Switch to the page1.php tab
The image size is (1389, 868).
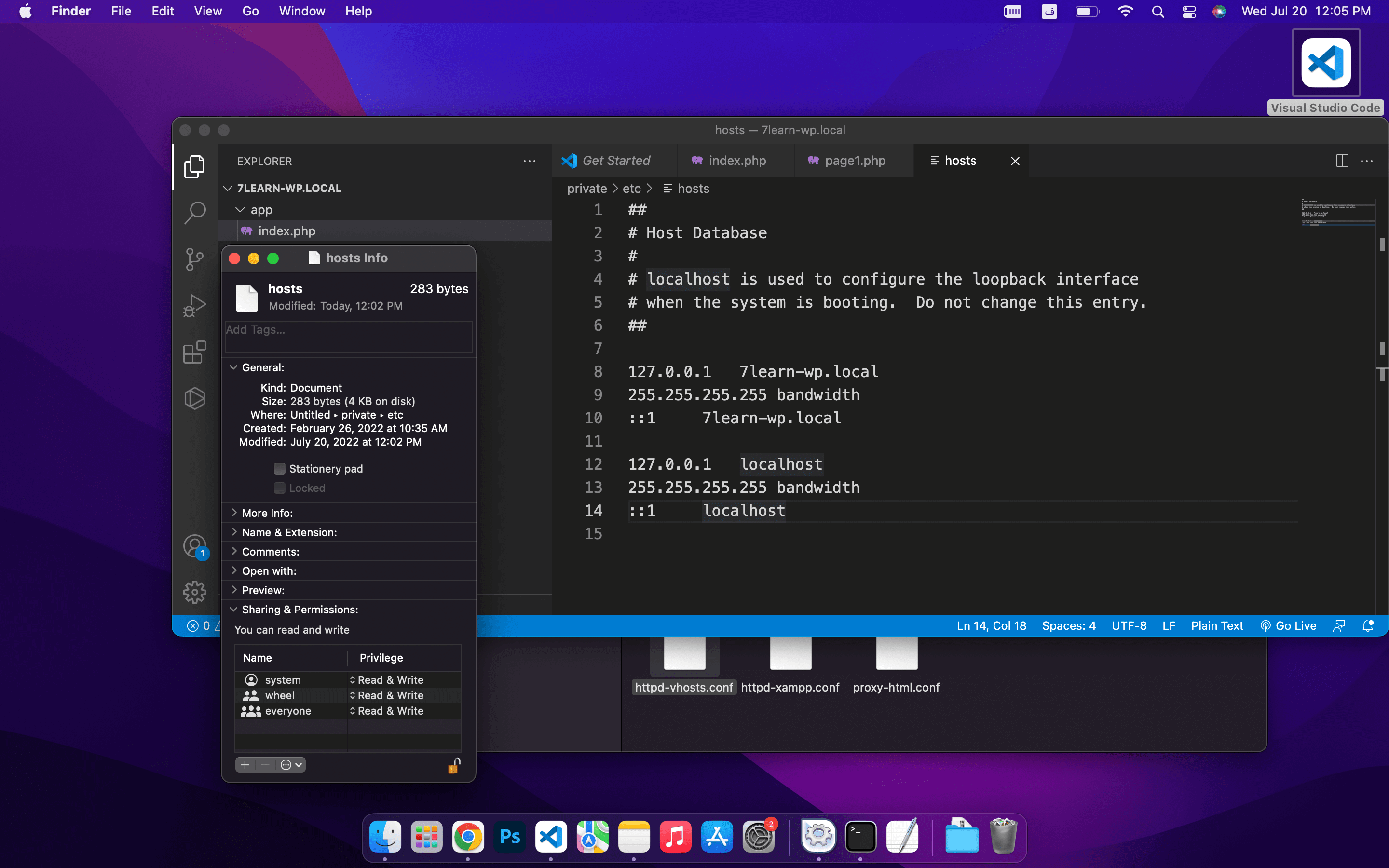tap(854, 161)
